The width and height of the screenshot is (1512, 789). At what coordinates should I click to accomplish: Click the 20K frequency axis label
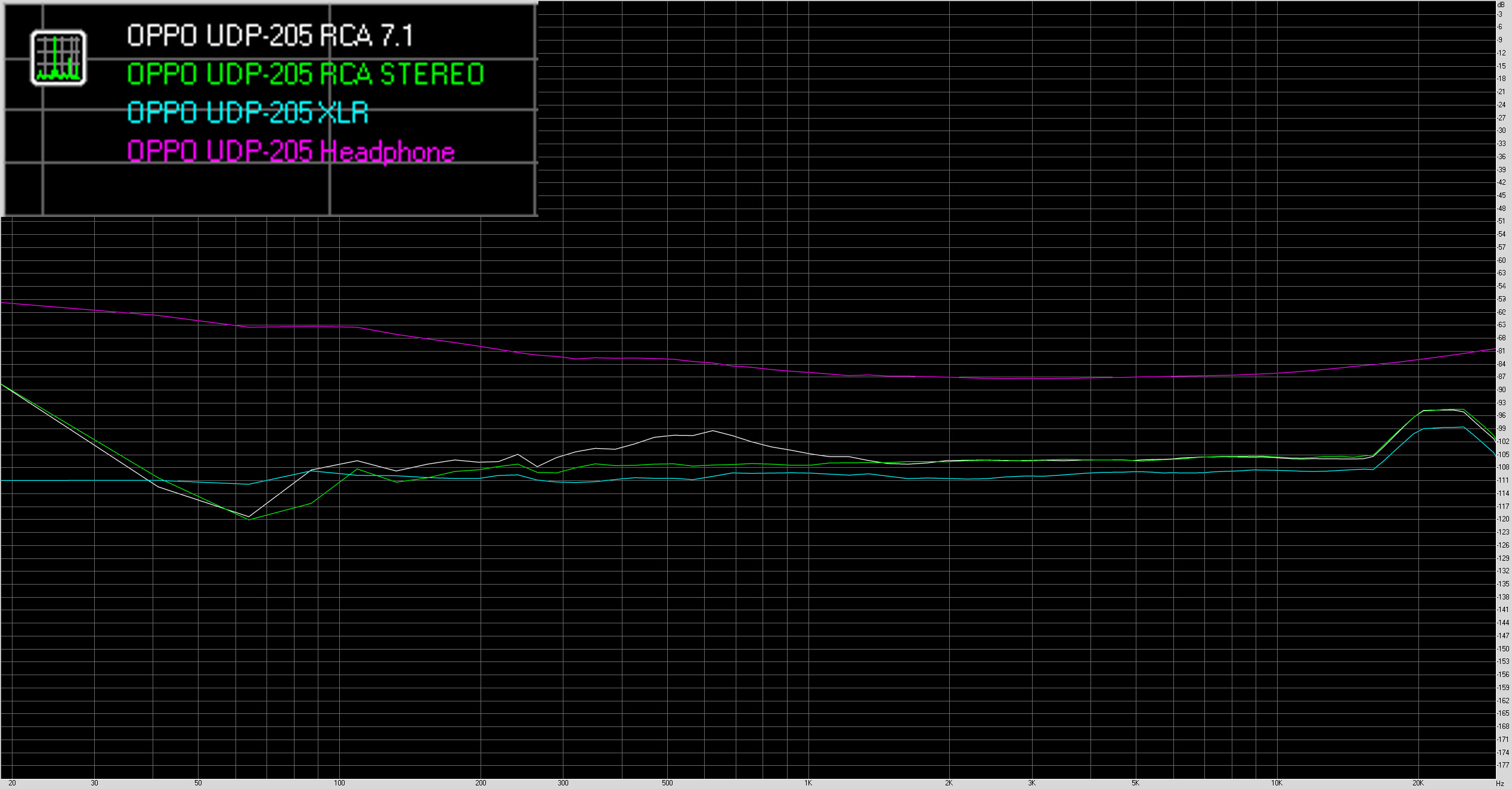1418,783
